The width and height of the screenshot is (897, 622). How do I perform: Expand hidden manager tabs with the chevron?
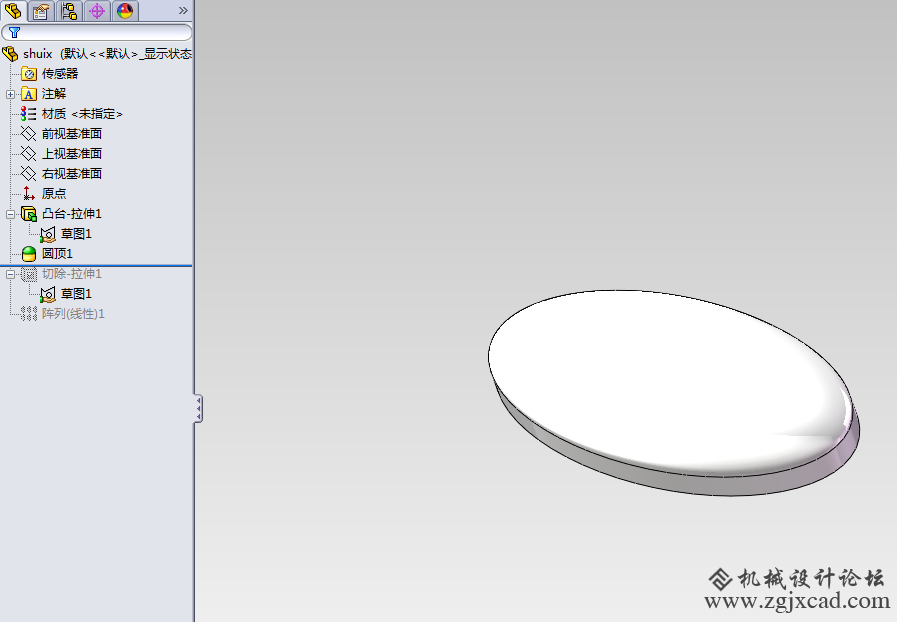coord(183,11)
